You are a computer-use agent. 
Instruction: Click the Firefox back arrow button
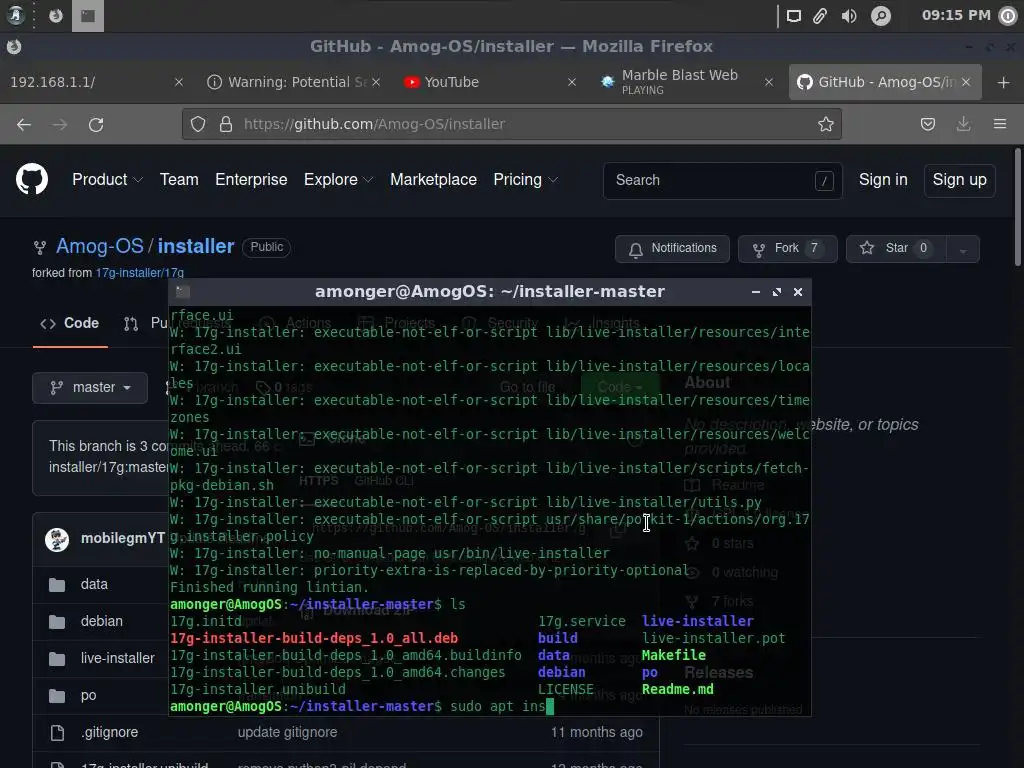click(x=24, y=124)
